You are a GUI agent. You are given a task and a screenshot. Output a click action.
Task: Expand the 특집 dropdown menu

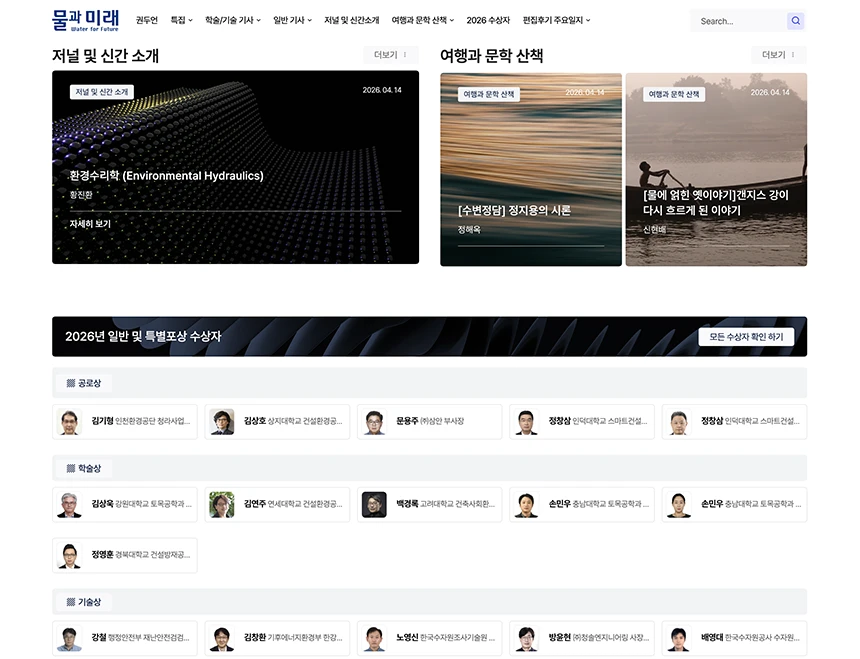(181, 20)
